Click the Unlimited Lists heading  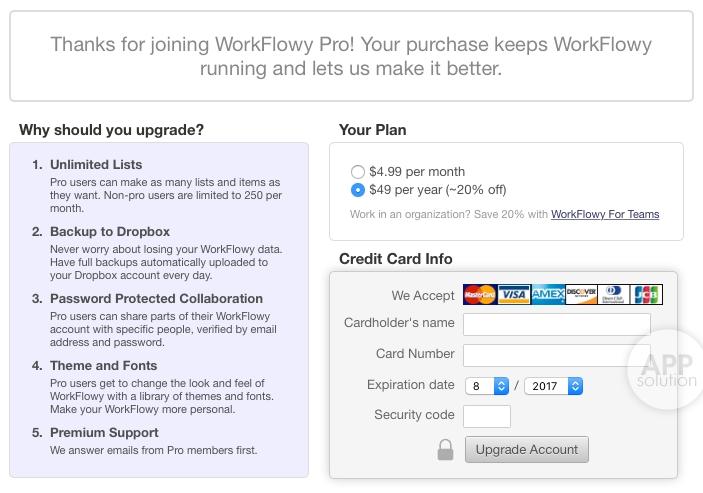(96, 164)
